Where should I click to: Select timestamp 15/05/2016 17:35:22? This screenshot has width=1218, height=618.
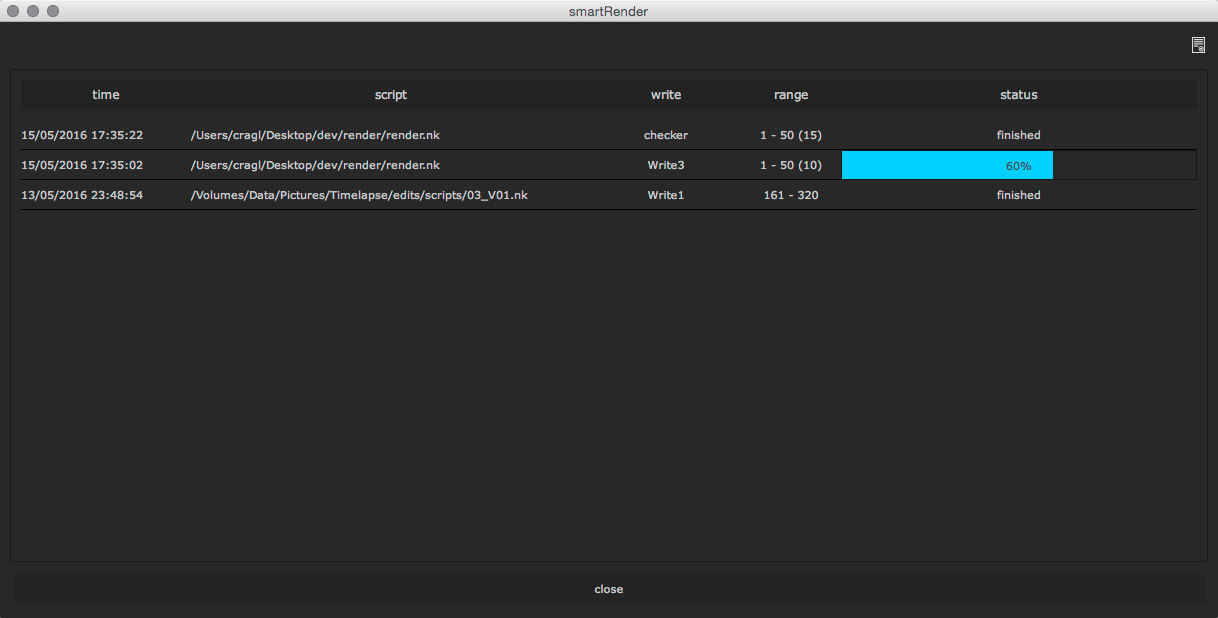tap(82, 135)
